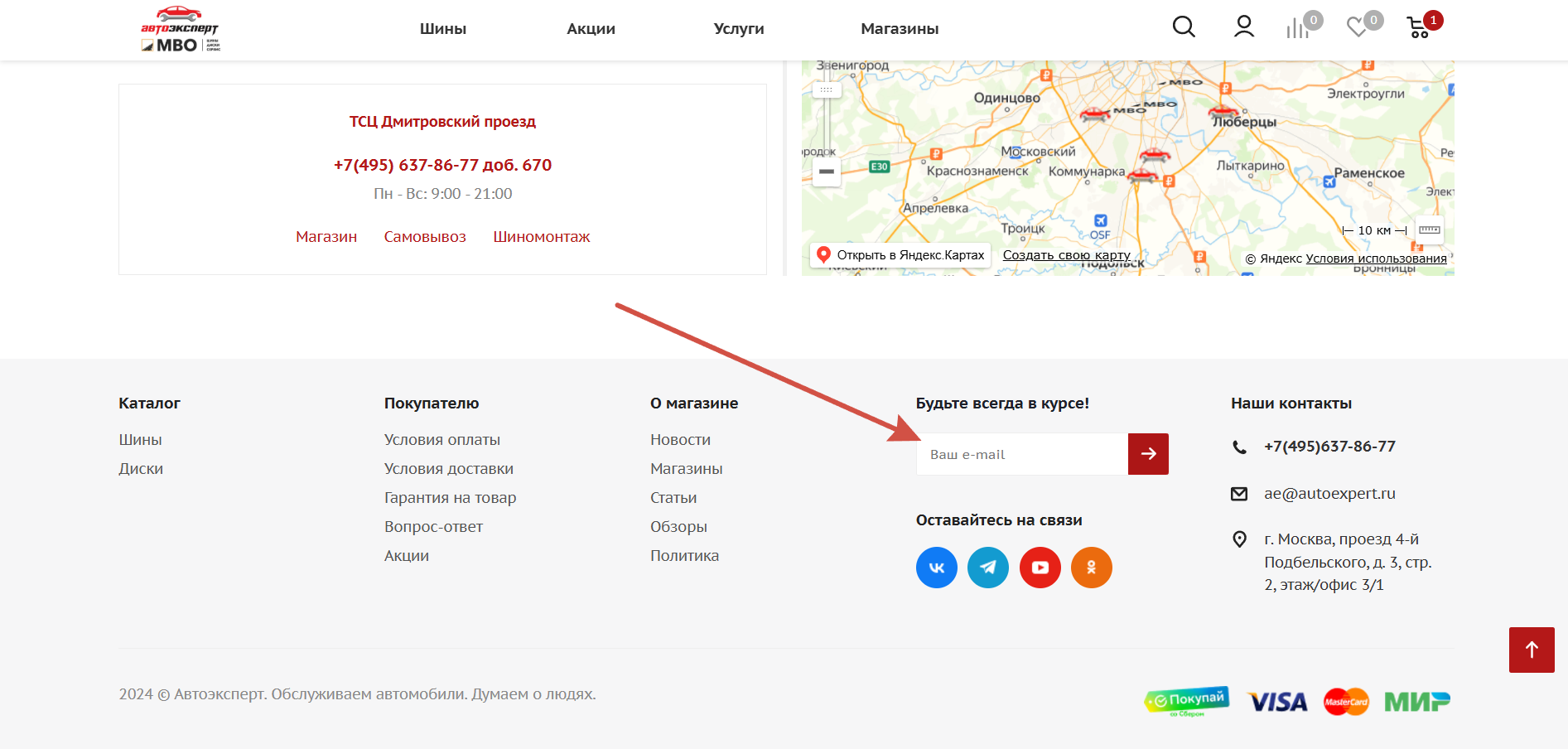
Task: Open the Новости footer link
Action: [681, 440]
